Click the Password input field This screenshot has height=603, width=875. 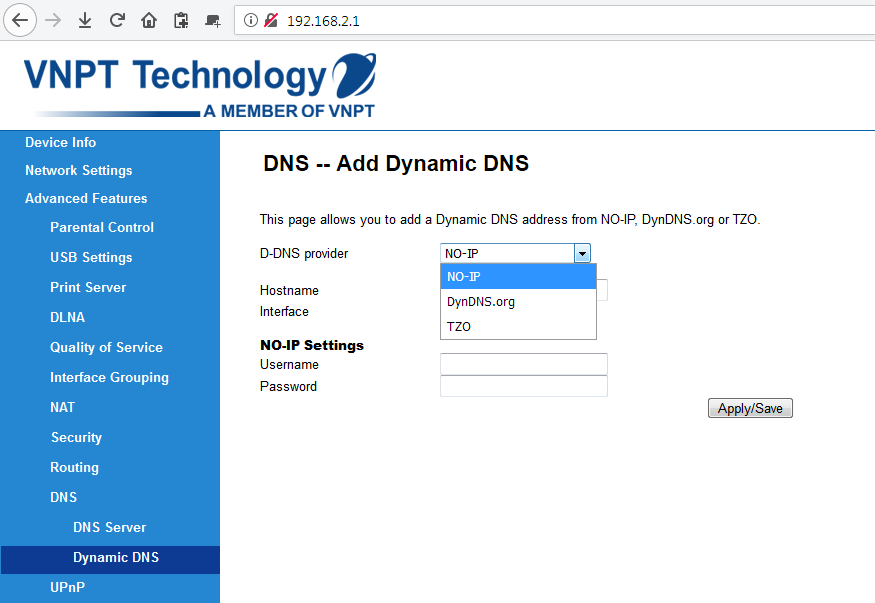click(523, 386)
